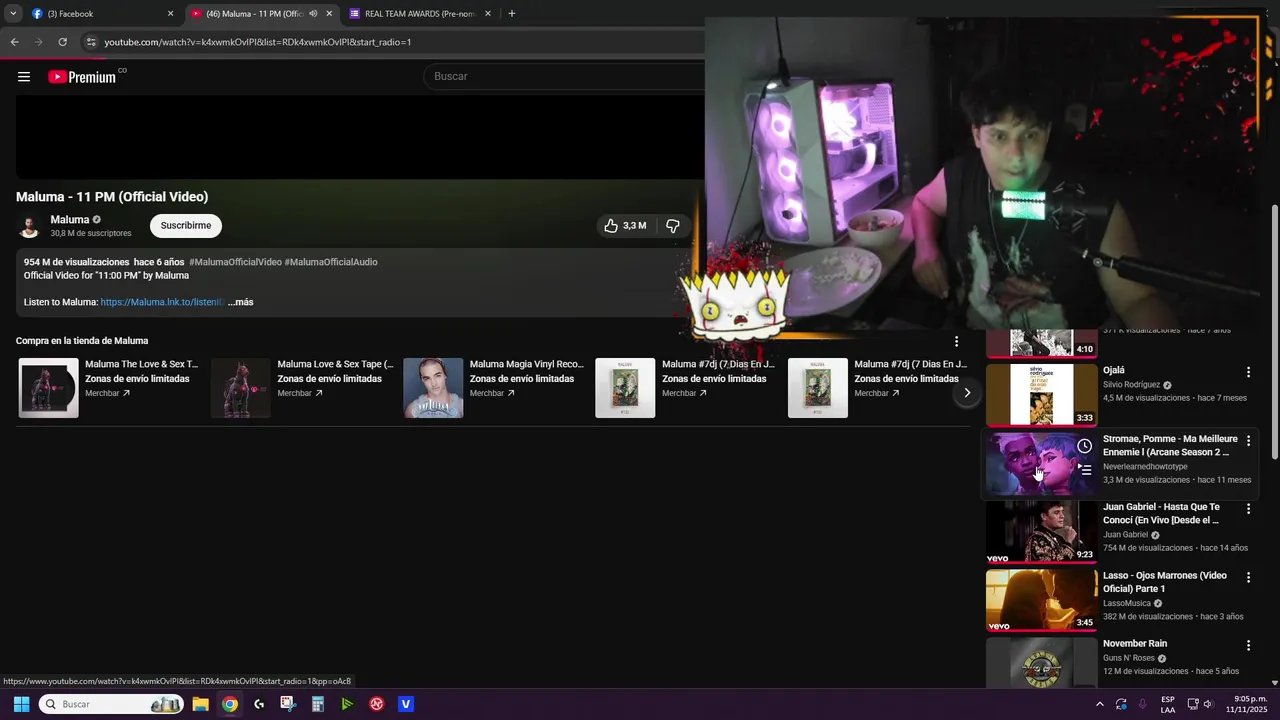Open options menu for Stromae, Pomme video
The image size is (1280, 720).
[x=1248, y=441]
